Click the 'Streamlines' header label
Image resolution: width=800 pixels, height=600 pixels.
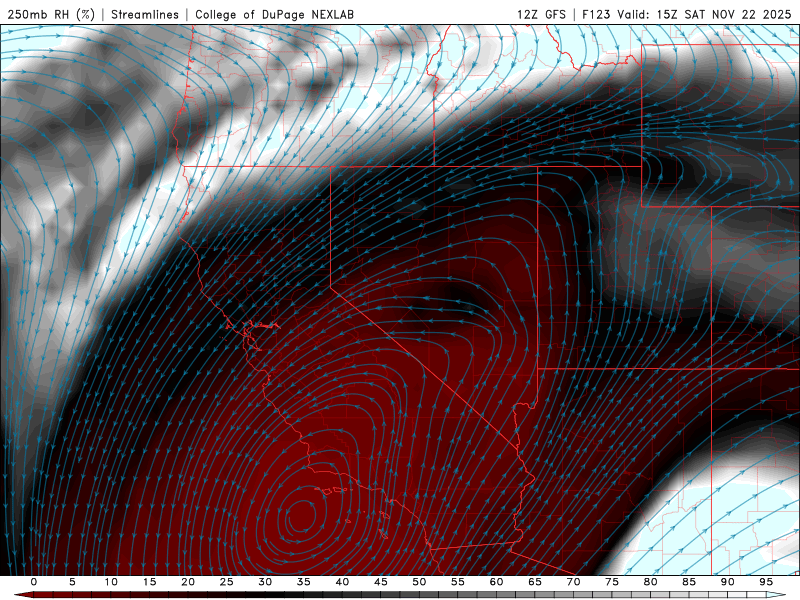pos(145,14)
